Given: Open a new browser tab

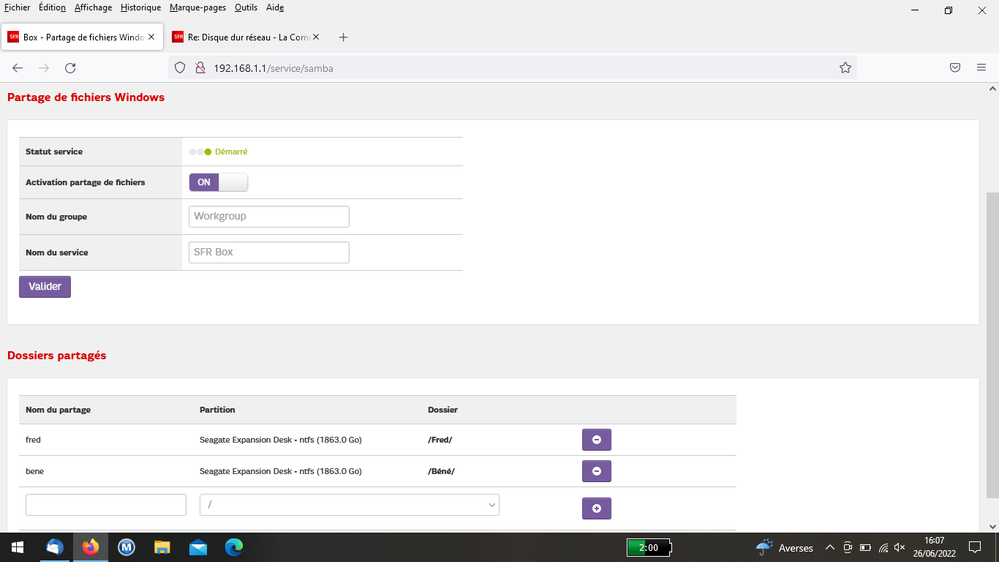Looking at the screenshot, I should pos(343,37).
